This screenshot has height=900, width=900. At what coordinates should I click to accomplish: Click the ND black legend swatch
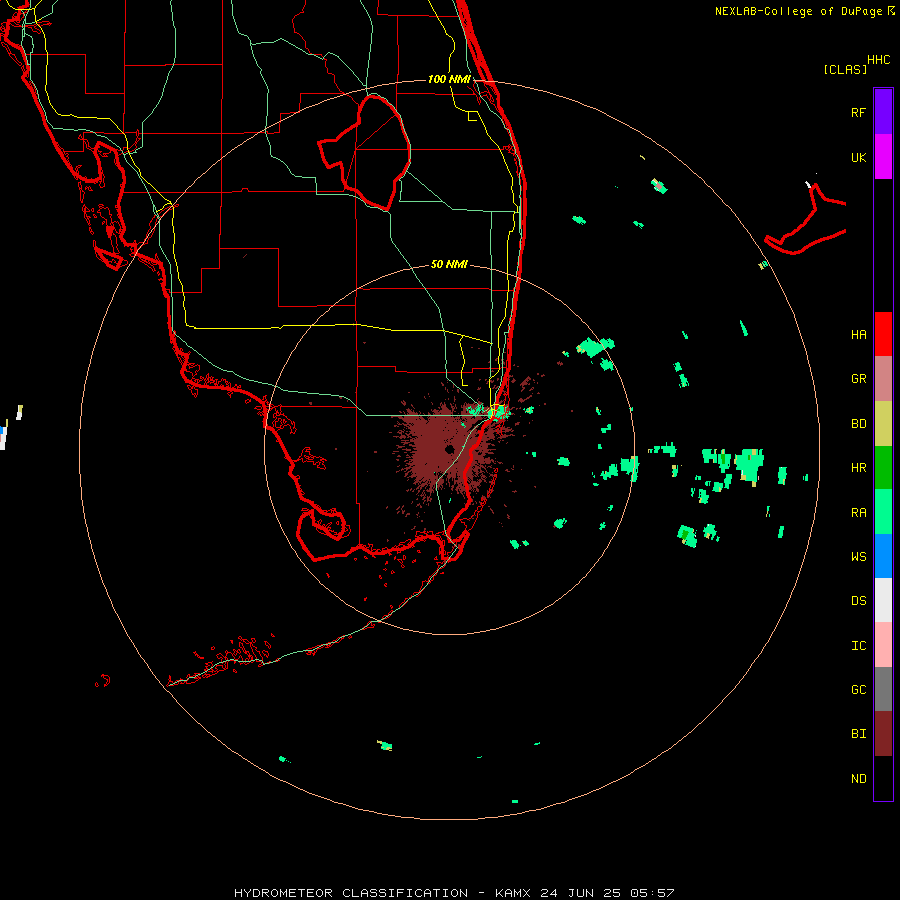pyautogui.click(x=883, y=778)
